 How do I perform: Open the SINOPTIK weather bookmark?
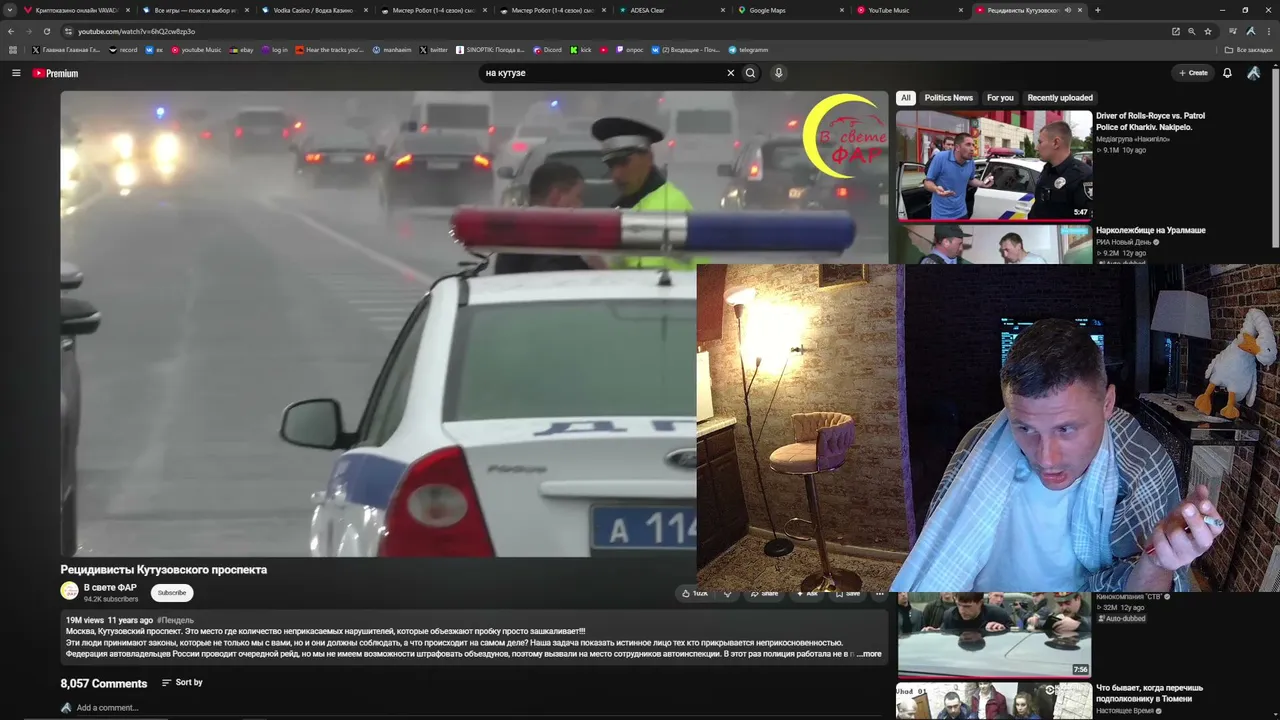coord(490,50)
